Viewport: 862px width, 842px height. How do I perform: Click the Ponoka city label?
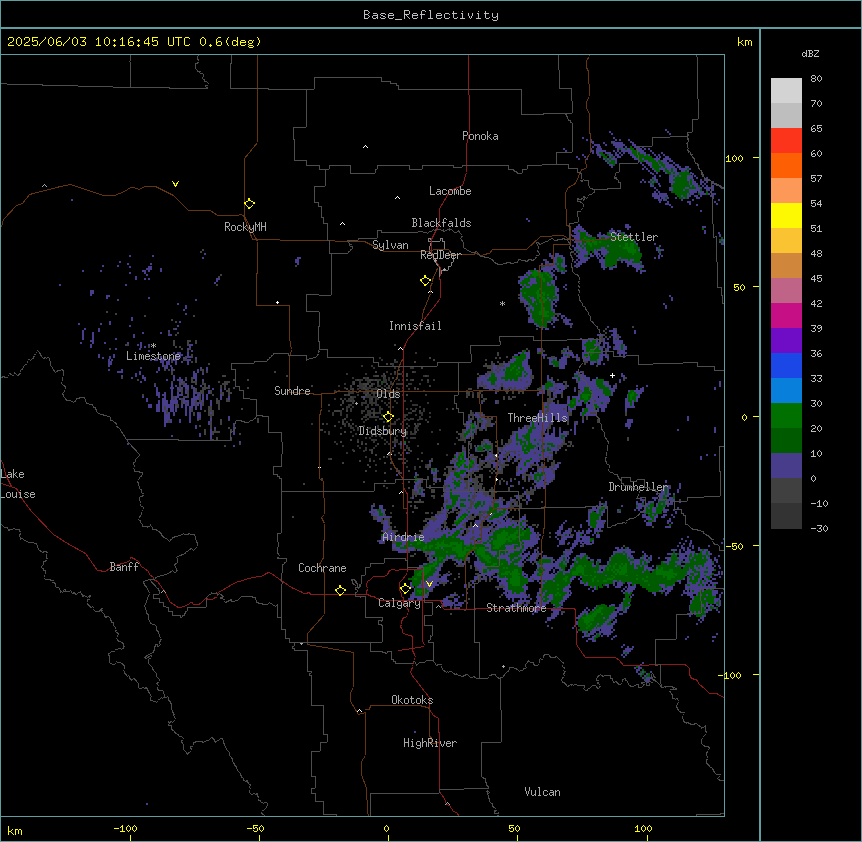(480, 136)
